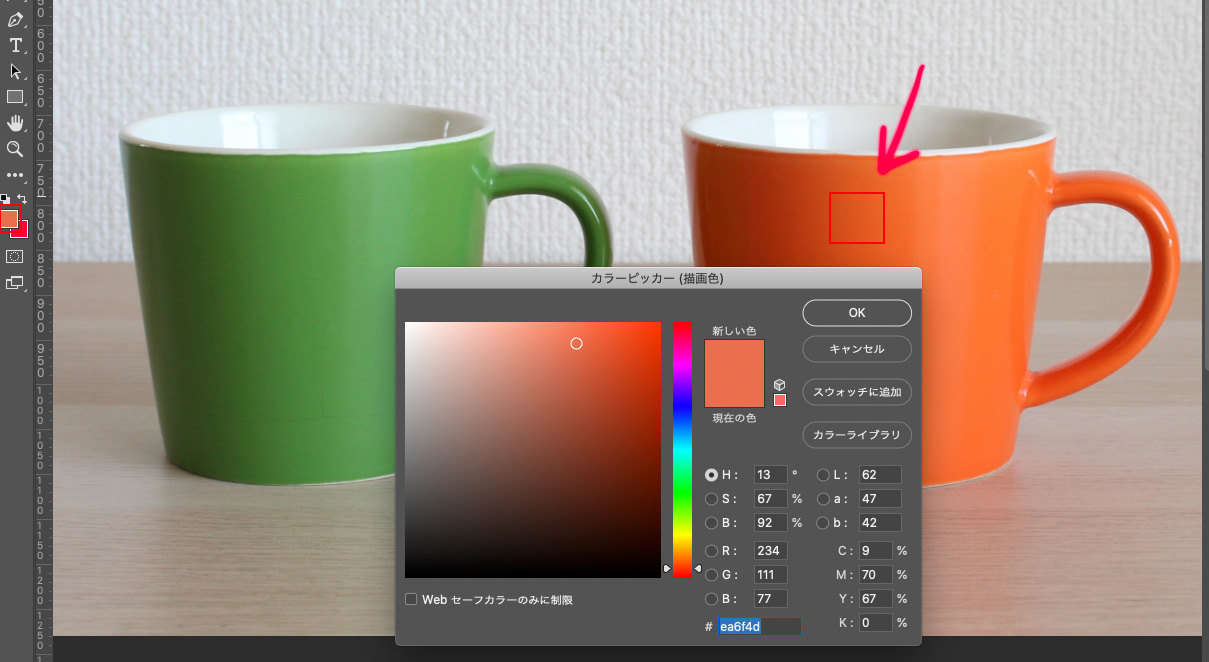Click the red background color swatch in toolbar

(22, 232)
